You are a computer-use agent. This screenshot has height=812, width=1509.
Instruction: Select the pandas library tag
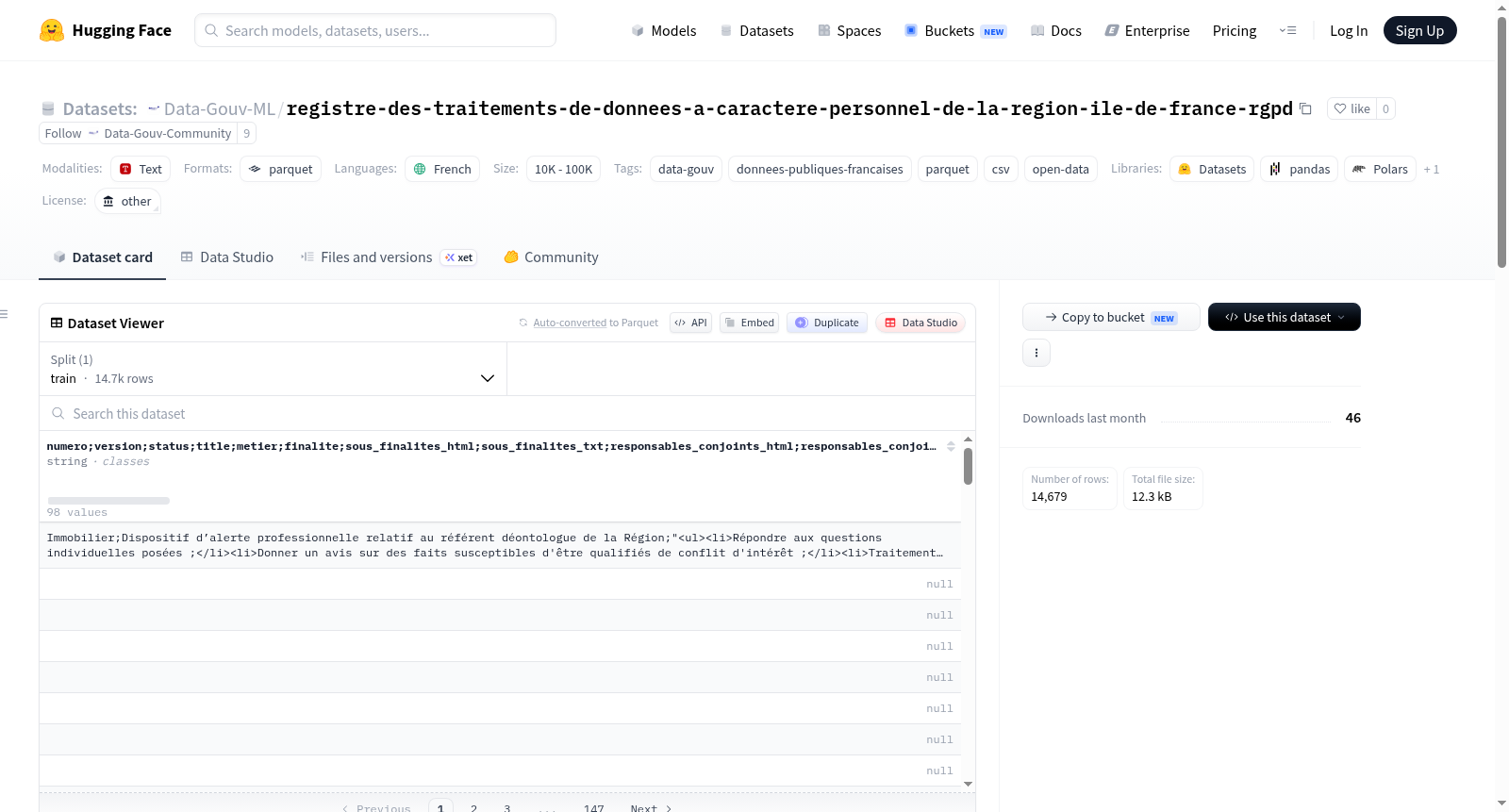tap(1299, 169)
